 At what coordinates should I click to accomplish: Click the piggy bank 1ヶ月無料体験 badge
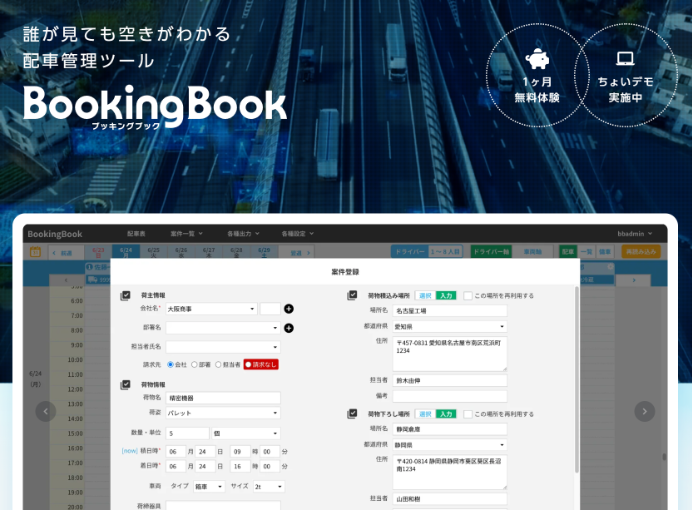coord(537,75)
